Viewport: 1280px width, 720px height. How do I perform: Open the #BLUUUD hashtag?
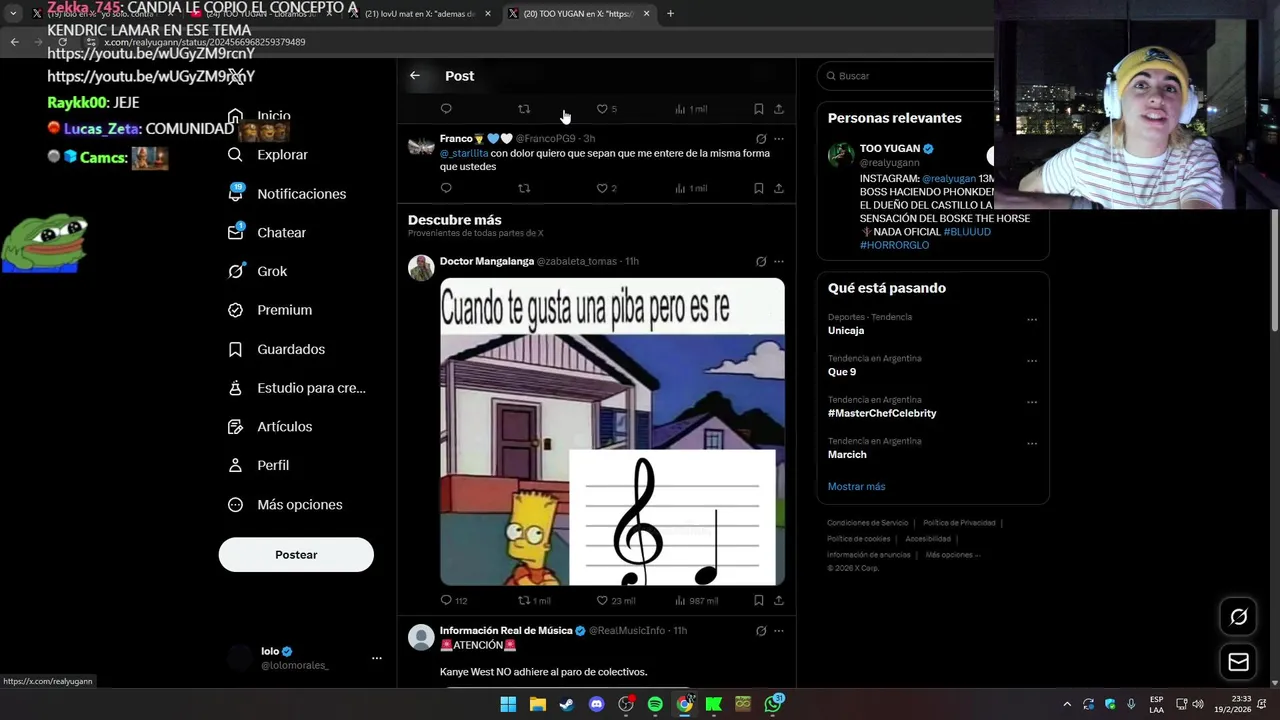tap(967, 232)
